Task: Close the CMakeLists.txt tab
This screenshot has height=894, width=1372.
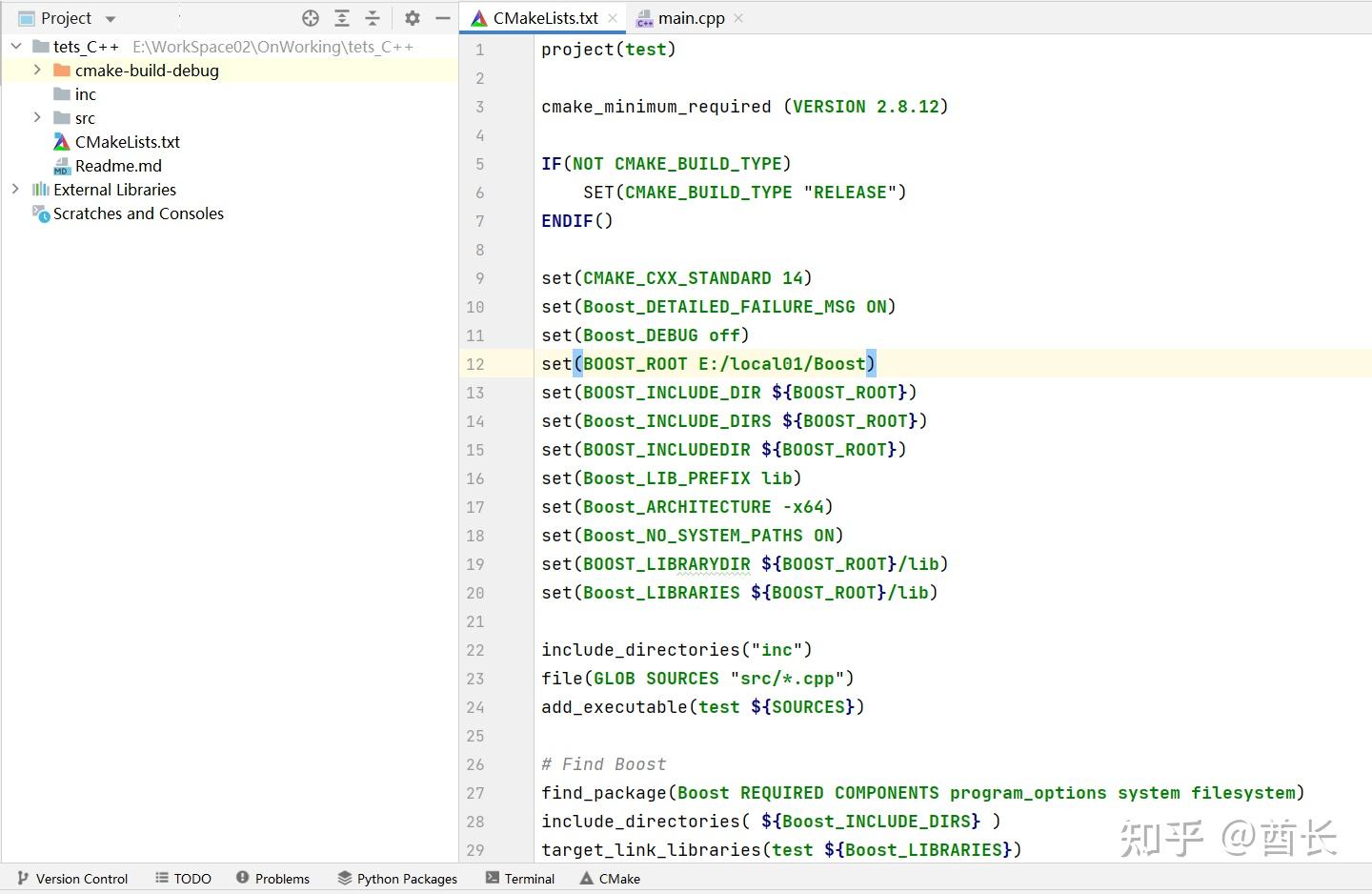Action: tap(612, 18)
